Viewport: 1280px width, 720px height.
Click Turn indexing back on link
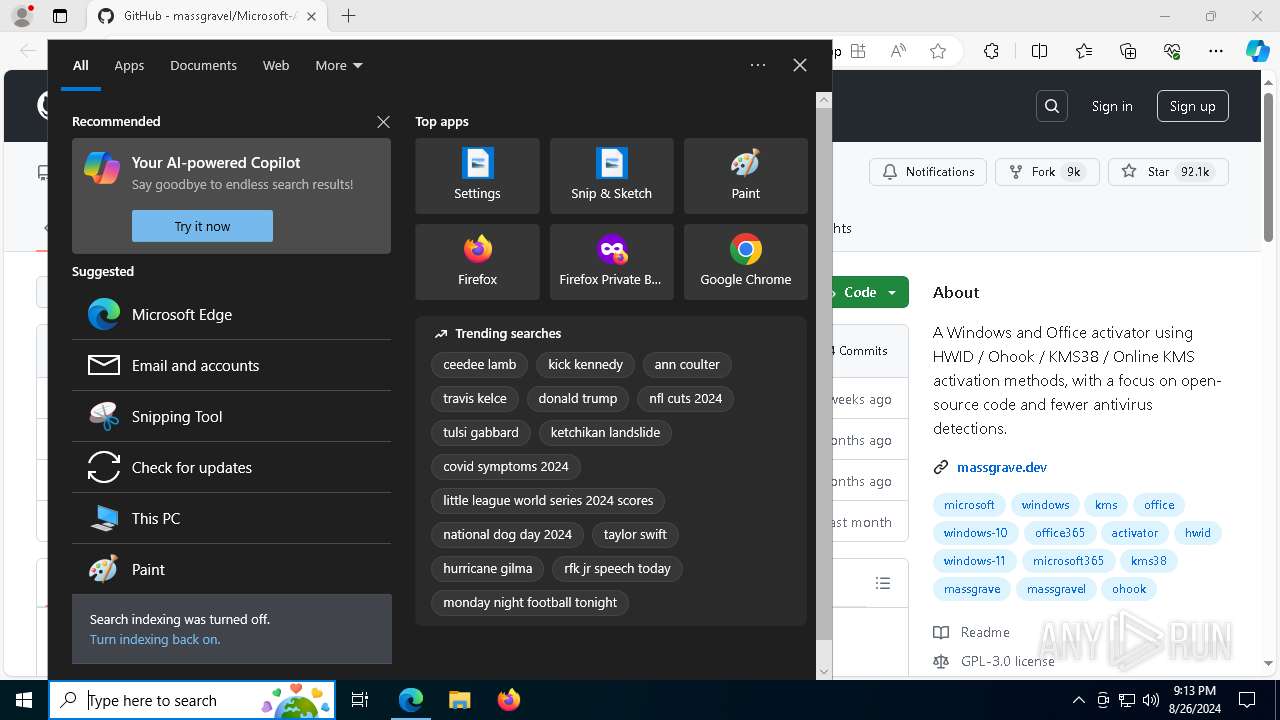[x=155, y=639]
